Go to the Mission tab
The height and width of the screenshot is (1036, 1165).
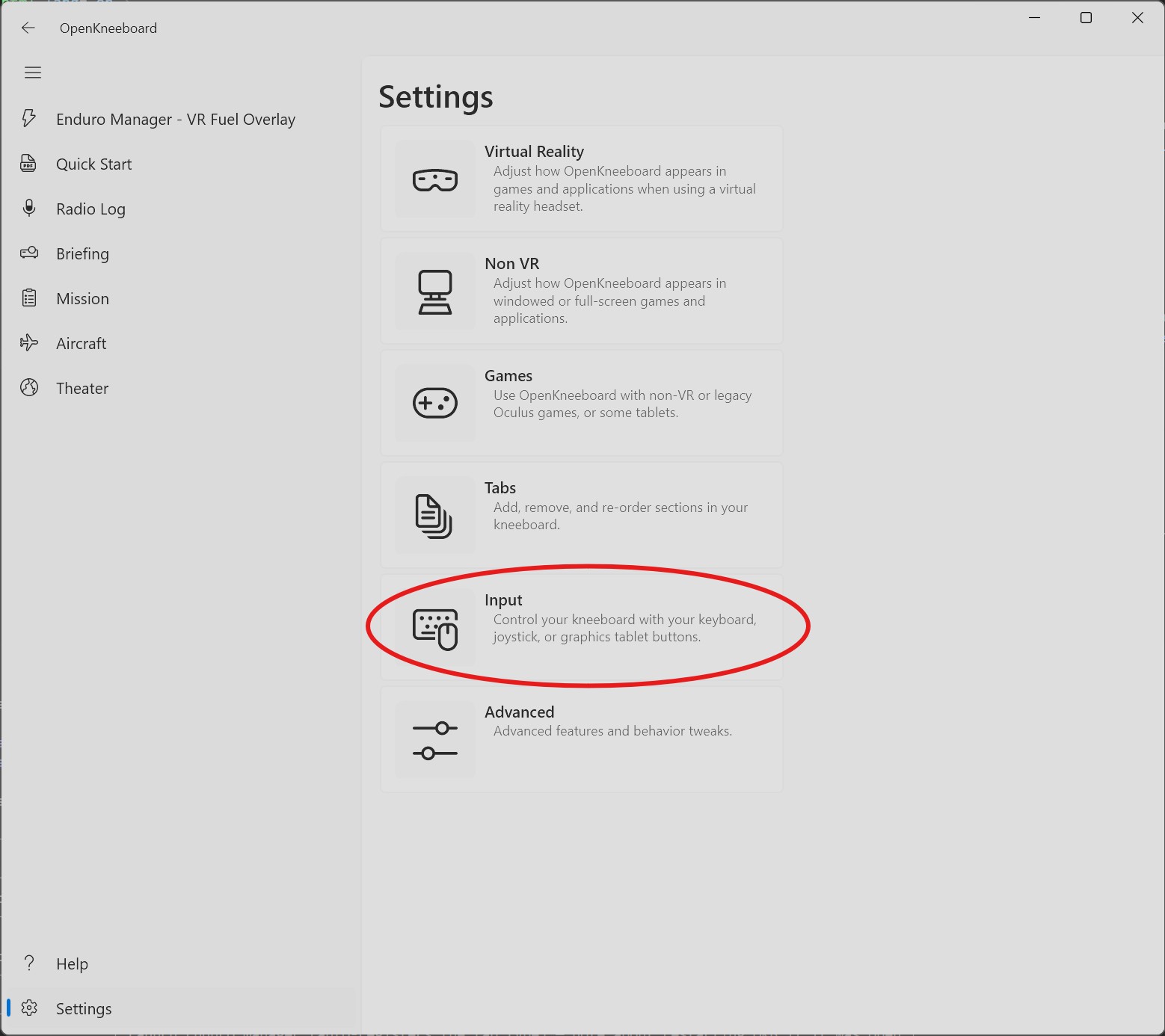(82, 299)
